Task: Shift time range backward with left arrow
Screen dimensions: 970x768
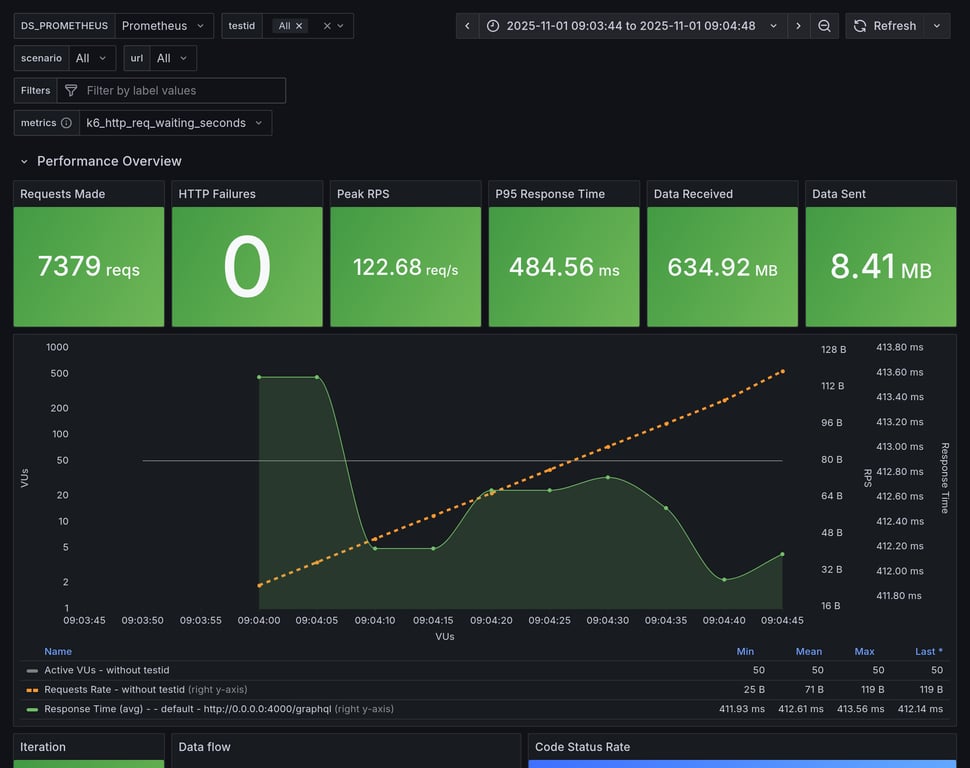Action: (x=467, y=26)
